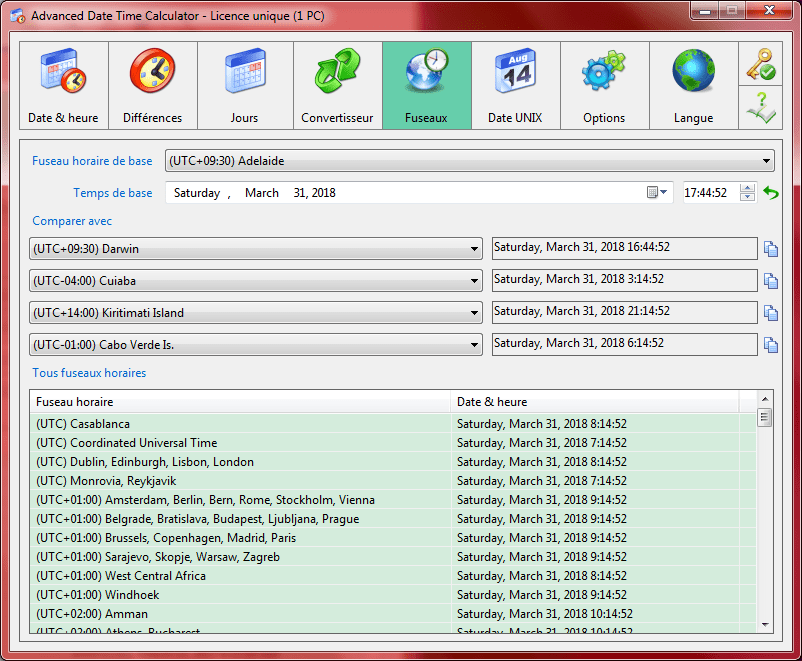The width and height of the screenshot is (802, 661).
Task: Click the Cuiaba result field showing 3:14:52
Action: [625, 280]
